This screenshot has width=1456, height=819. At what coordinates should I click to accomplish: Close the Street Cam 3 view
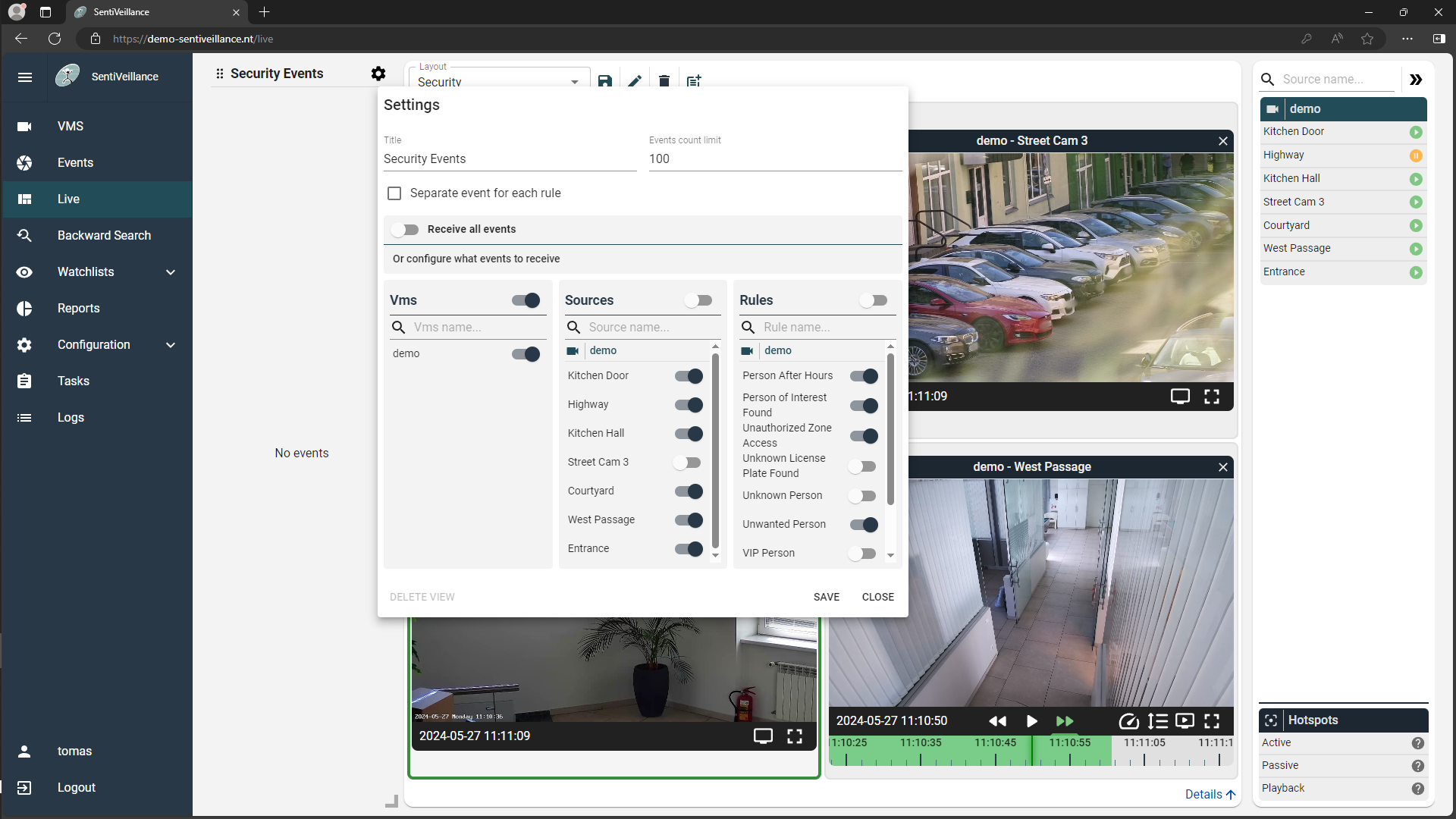tap(1222, 141)
